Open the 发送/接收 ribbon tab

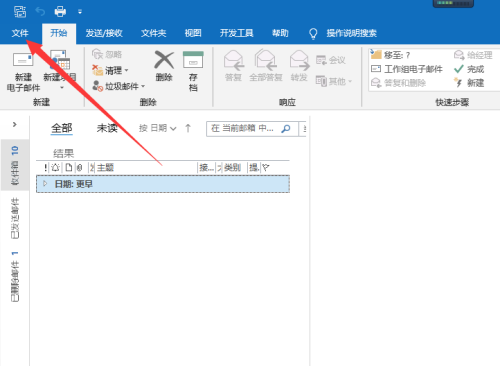point(104,33)
